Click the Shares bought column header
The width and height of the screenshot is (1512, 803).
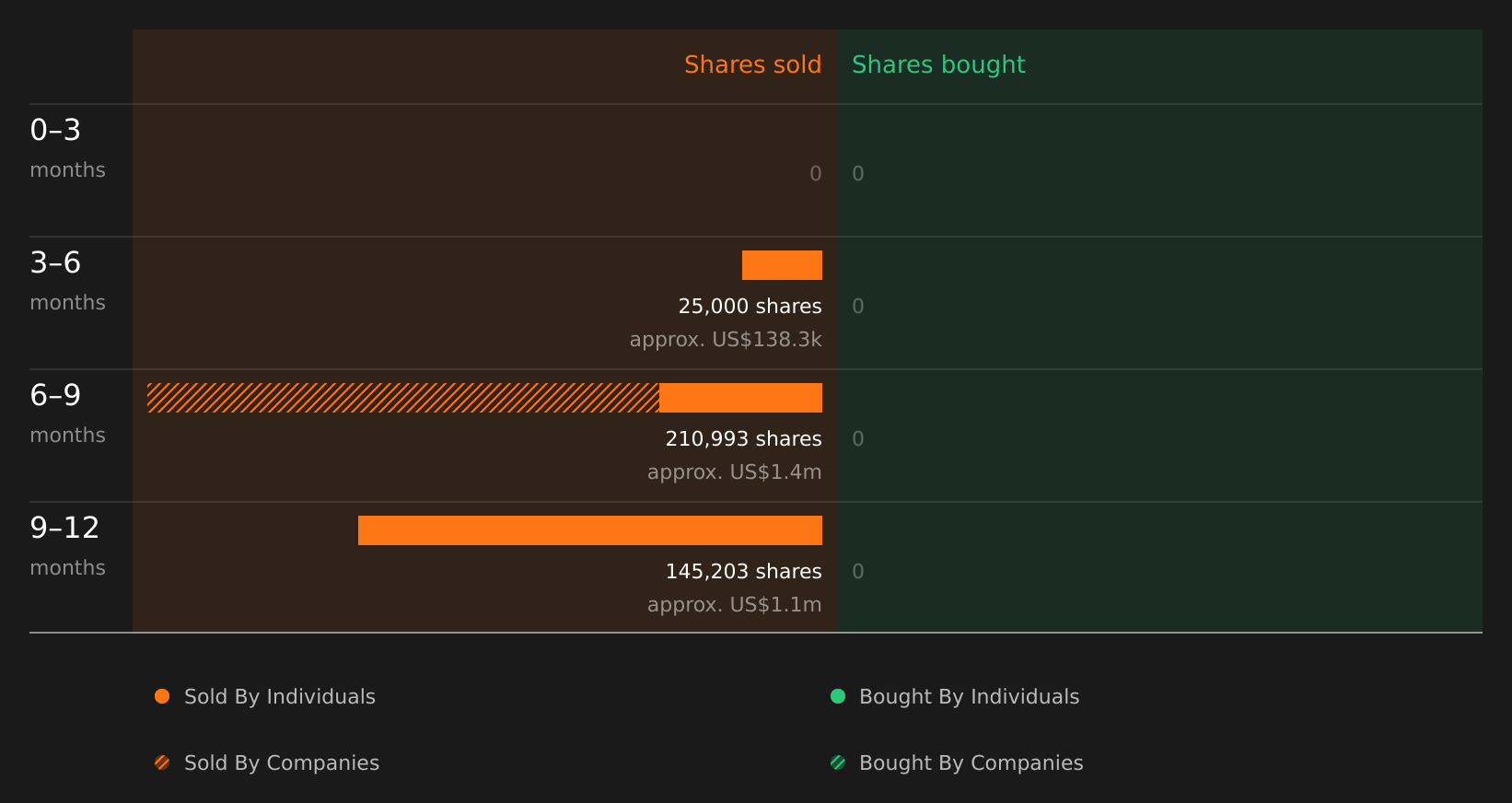[x=938, y=65]
